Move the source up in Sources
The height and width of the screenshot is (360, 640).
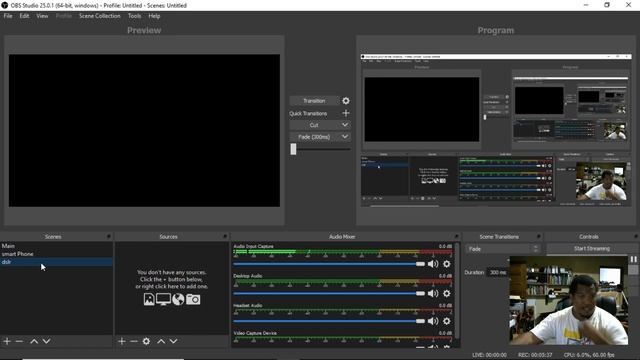(x=161, y=341)
